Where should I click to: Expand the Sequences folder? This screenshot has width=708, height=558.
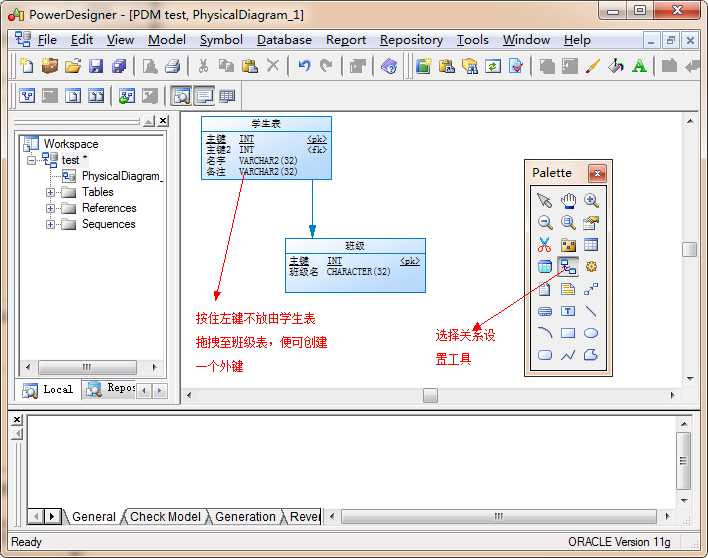[x=50, y=224]
